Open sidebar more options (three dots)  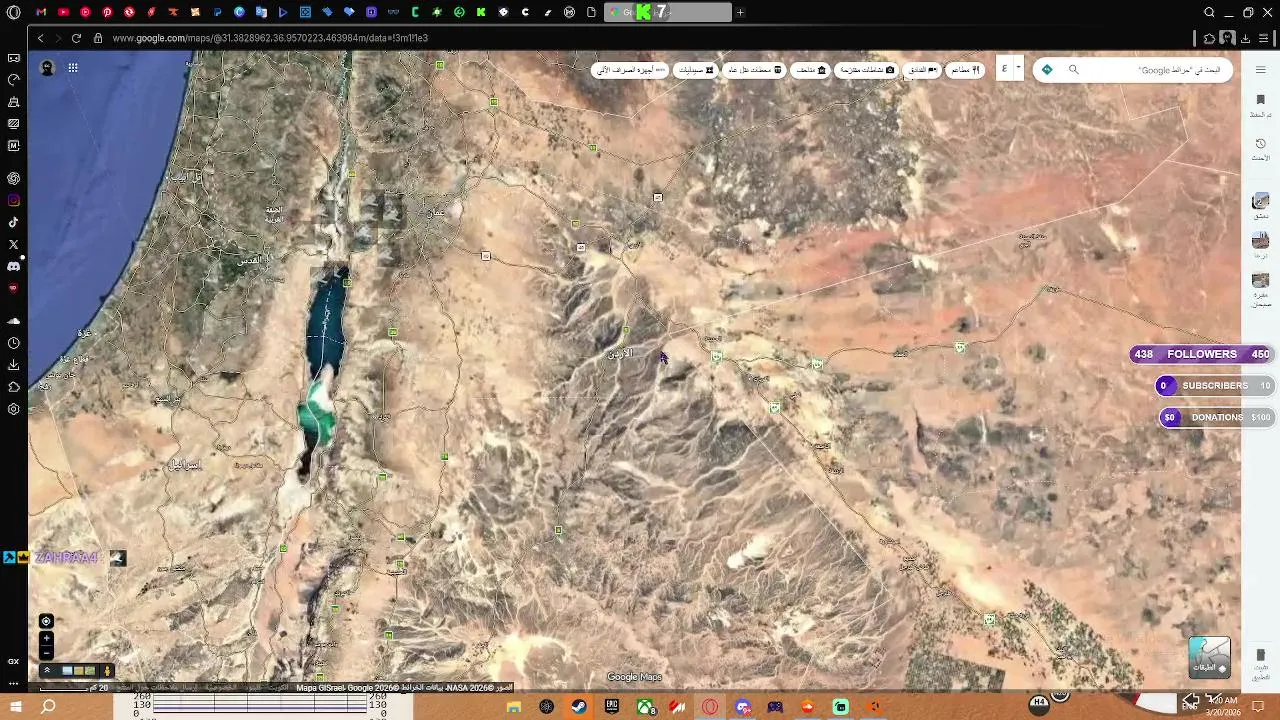click(14, 684)
